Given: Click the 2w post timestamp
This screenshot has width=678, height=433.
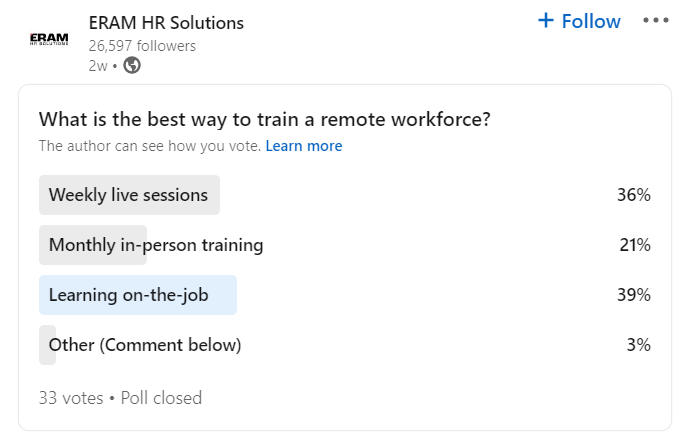Looking at the screenshot, I should pyautogui.click(x=98, y=66).
